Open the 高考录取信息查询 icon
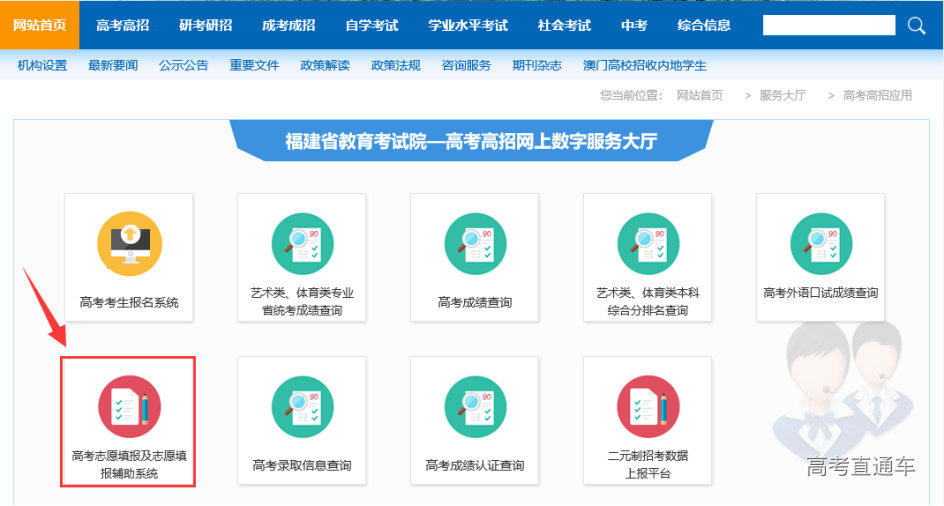This screenshot has width=944, height=506. (x=302, y=407)
